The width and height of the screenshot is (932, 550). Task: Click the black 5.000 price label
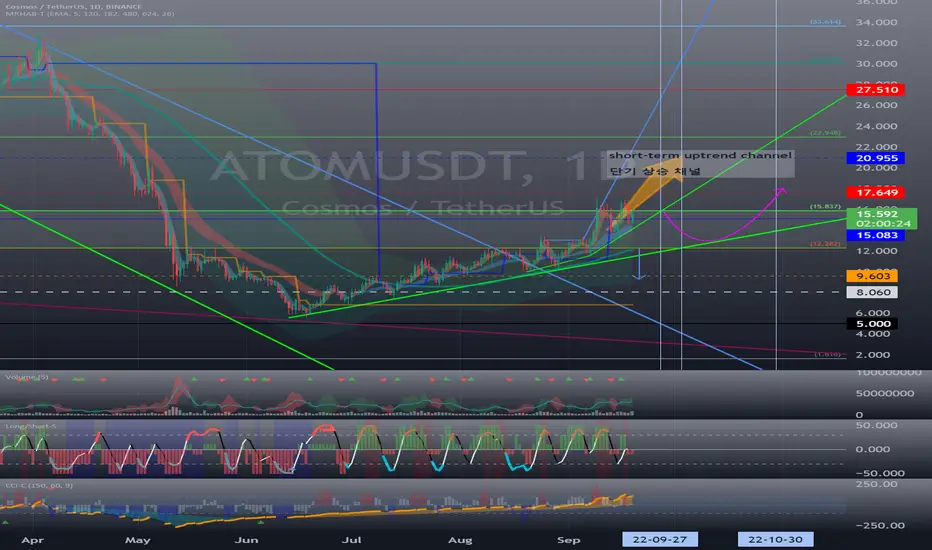[872, 324]
